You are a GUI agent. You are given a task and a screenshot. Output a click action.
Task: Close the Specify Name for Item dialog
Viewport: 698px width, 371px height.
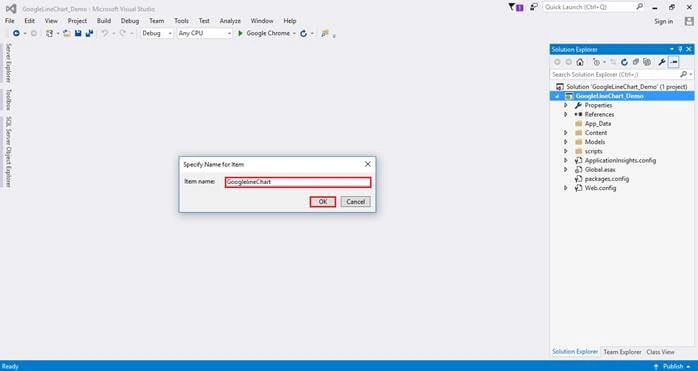(x=368, y=164)
